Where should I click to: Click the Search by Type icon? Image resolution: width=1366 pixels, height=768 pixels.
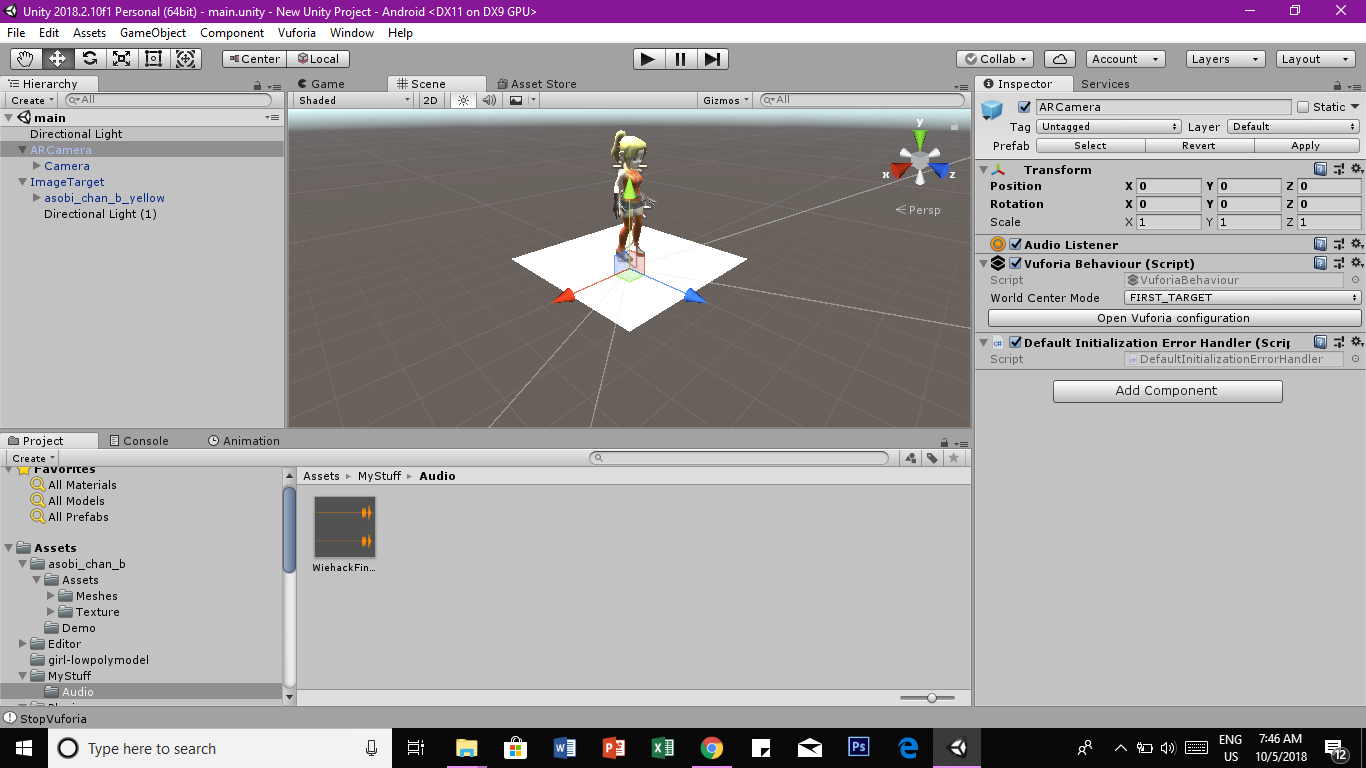click(x=911, y=458)
